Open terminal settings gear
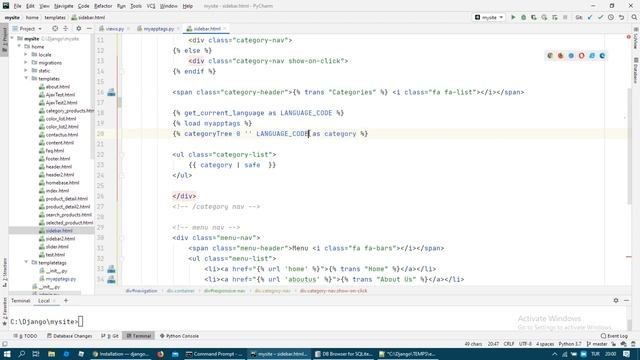The image size is (640, 360). click(x=616, y=300)
